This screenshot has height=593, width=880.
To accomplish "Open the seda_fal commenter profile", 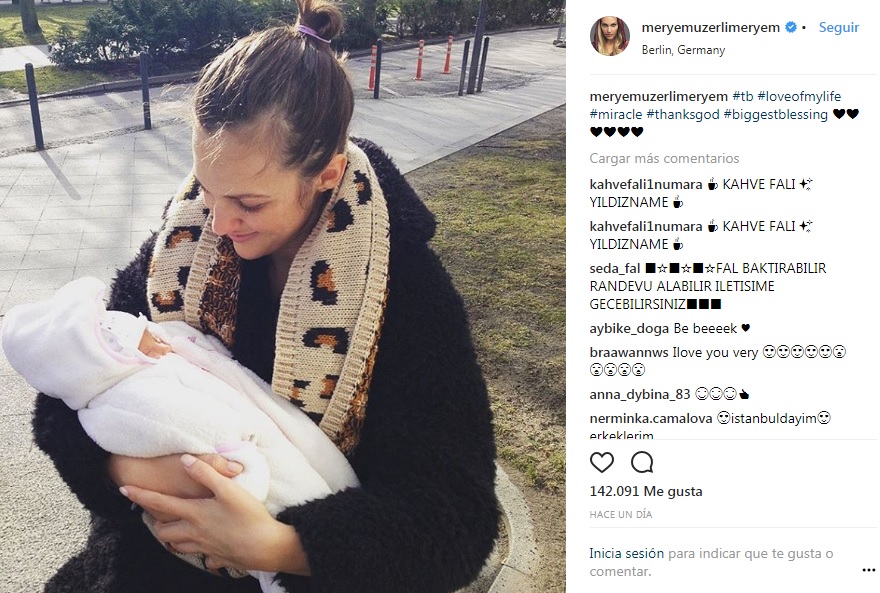I will (615, 268).
